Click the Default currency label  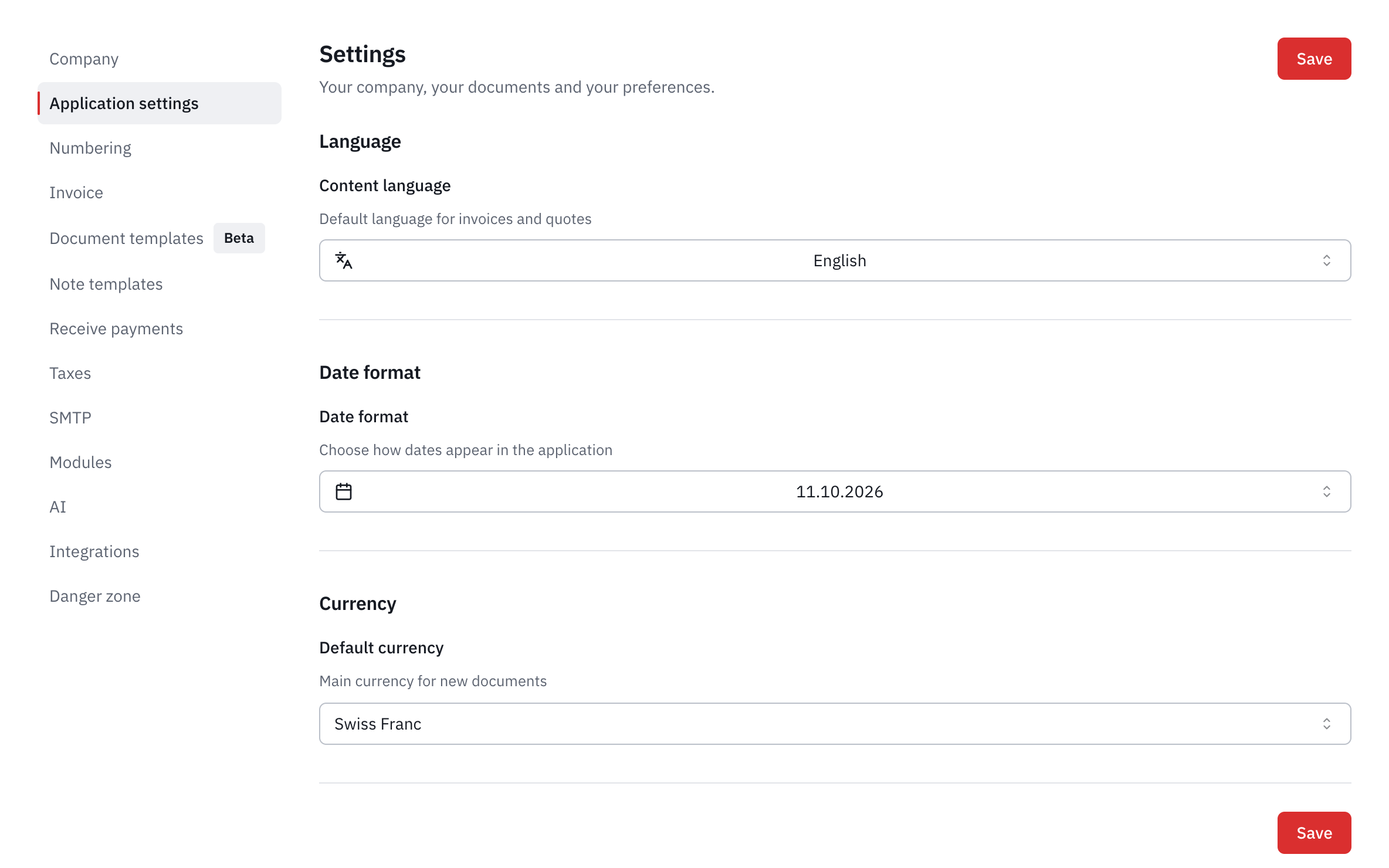click(381, 648)
